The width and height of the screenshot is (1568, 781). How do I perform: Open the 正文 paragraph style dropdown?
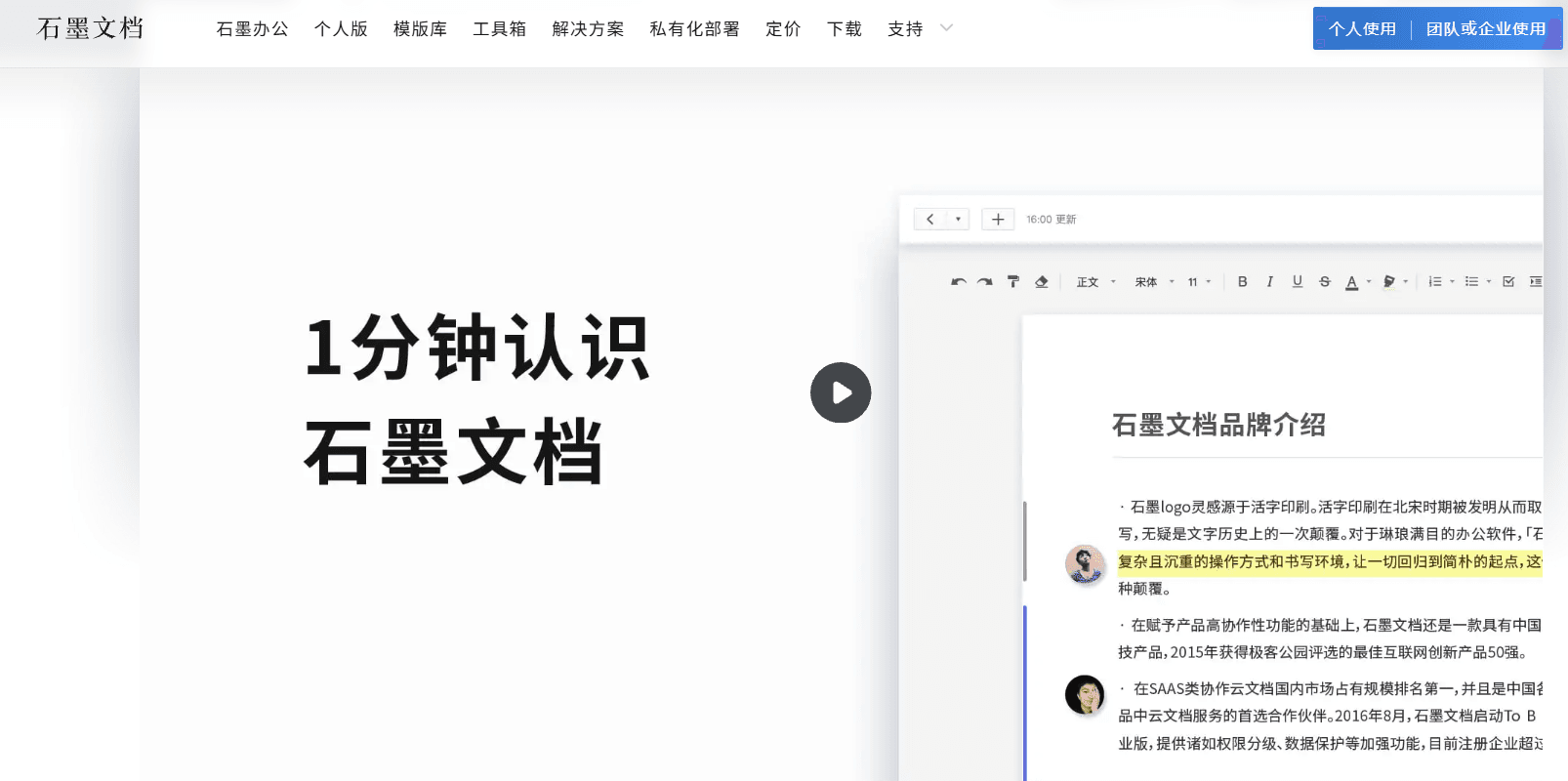pyautogui.click(x=1095, y=282)
